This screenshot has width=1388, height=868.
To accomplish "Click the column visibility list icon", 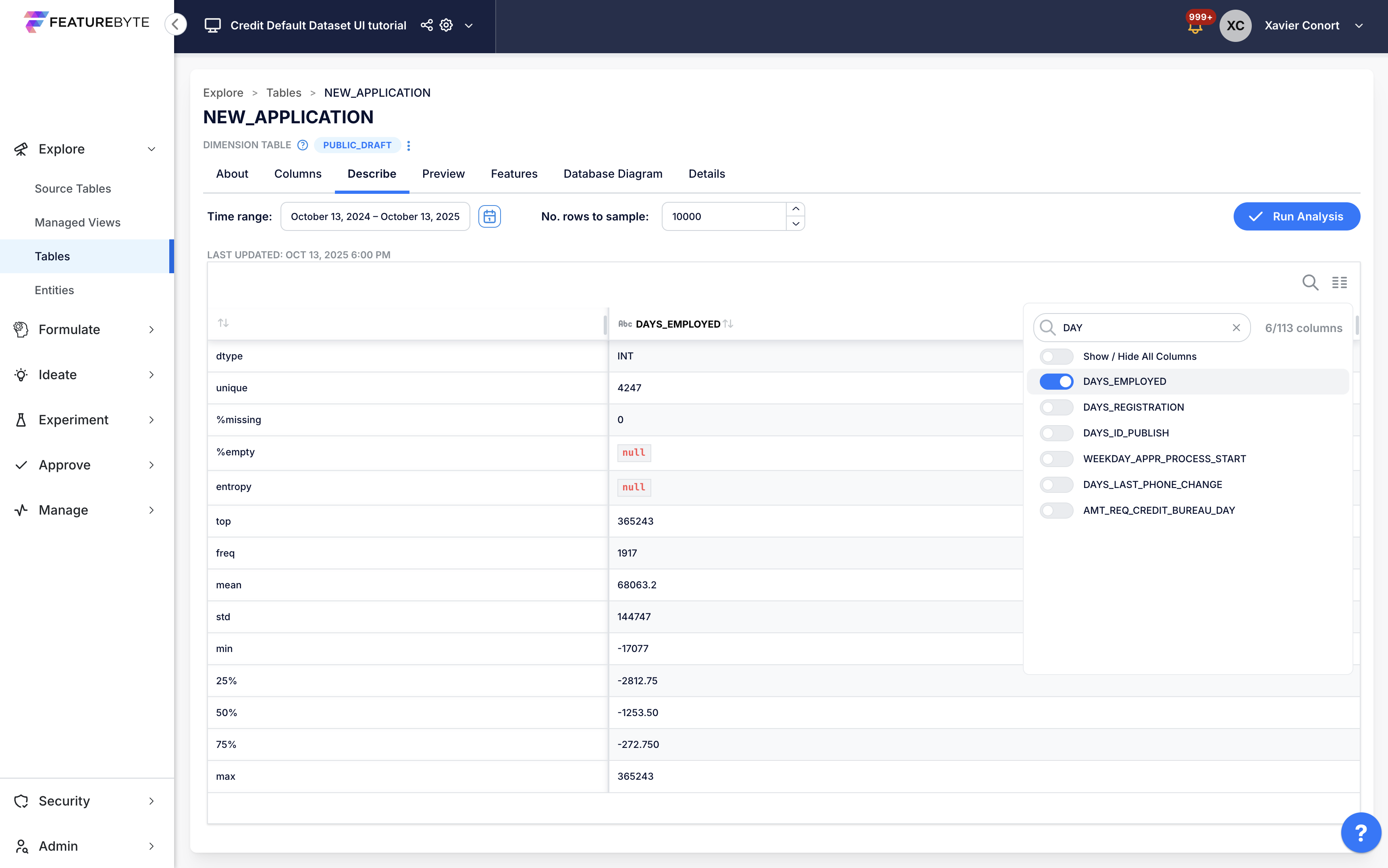I will [x=1339, y=282].
